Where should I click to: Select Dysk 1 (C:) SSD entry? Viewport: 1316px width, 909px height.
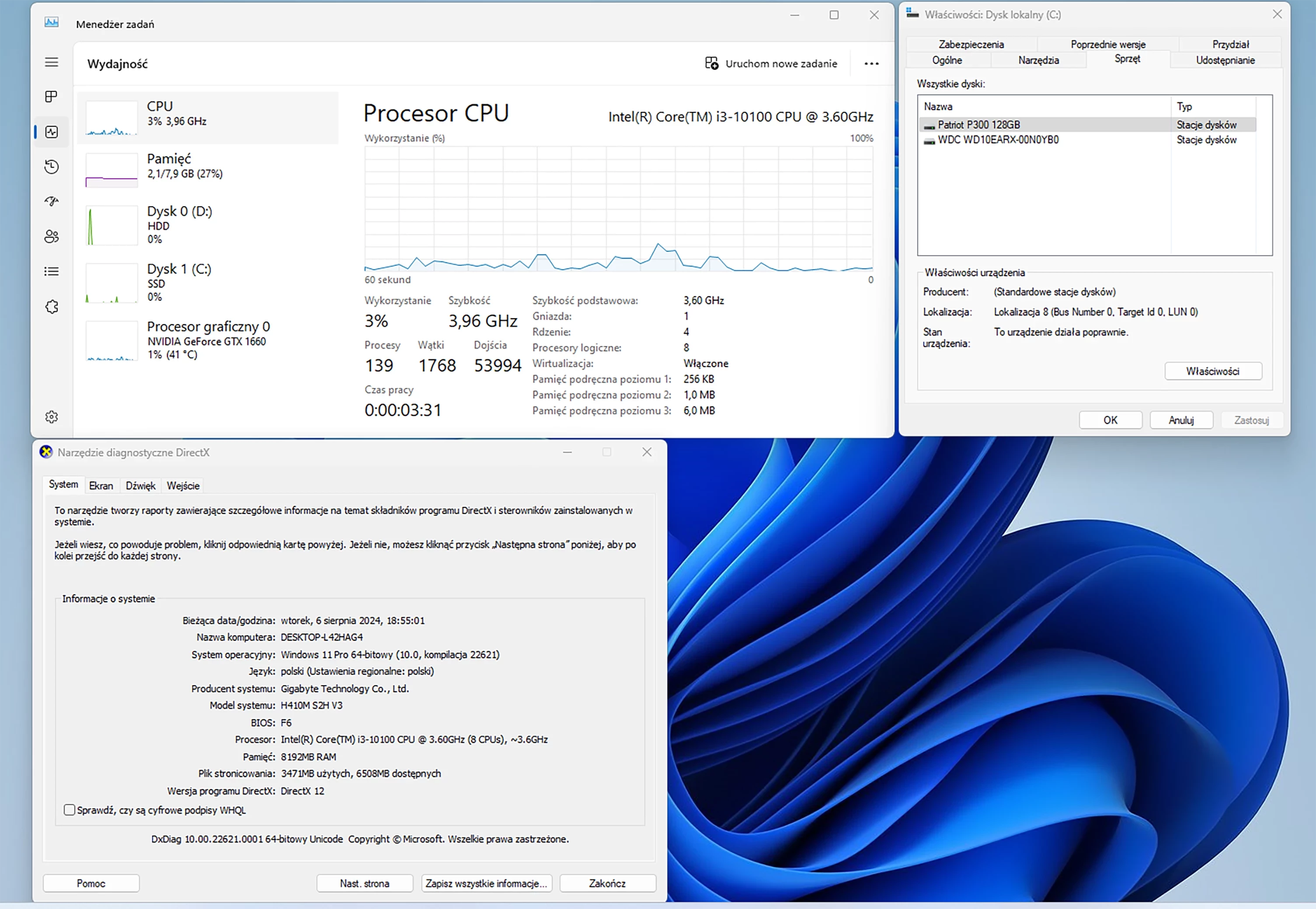click(208, 283)
